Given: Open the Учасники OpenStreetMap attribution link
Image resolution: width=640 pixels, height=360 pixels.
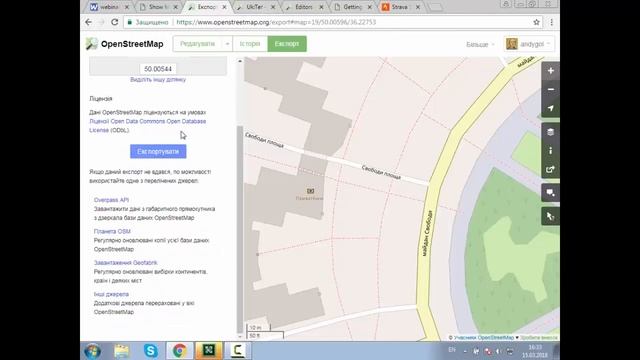Looking at the screenshot, I should pyautogui.click(x=483, y=338).
